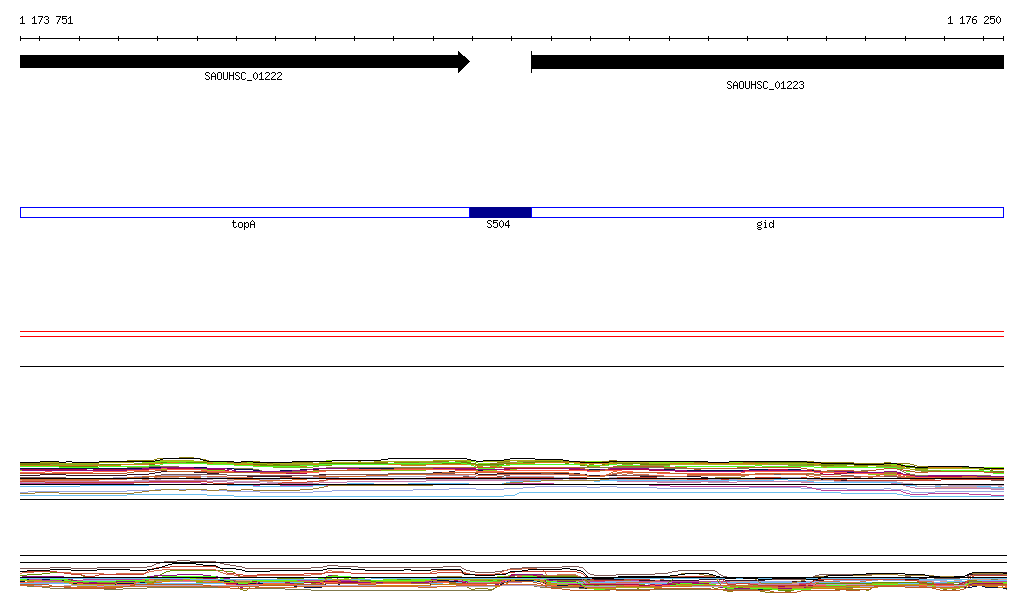Click the end coordinate 1 176 250
Viewport: 1024px width, 611px height.
(974, 20)
